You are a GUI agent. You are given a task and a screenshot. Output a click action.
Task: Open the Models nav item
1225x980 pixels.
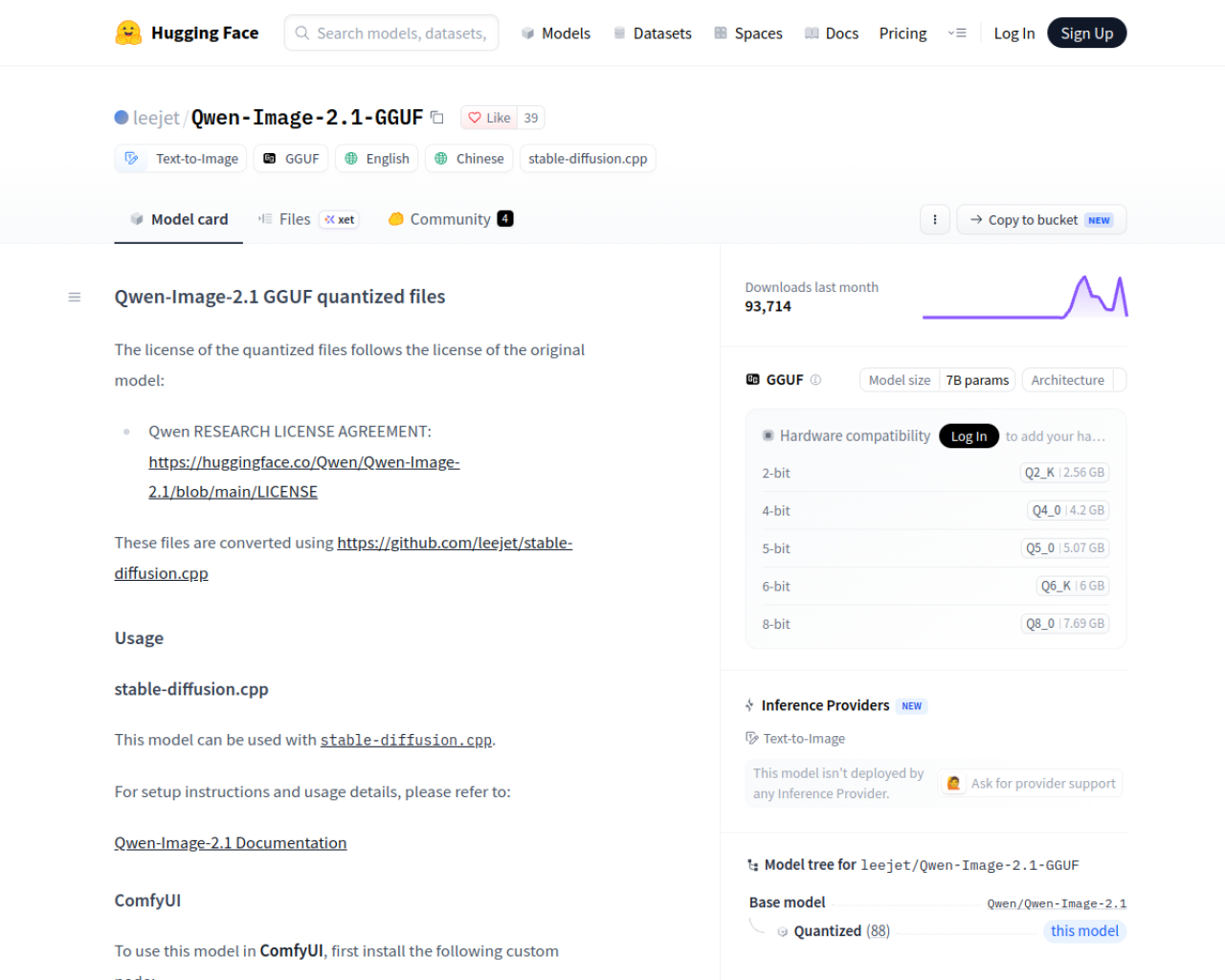[x=556, y=33]
